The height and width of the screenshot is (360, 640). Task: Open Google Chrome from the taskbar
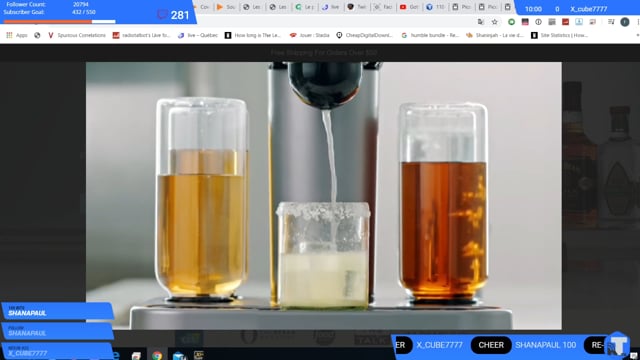[157, 356]
